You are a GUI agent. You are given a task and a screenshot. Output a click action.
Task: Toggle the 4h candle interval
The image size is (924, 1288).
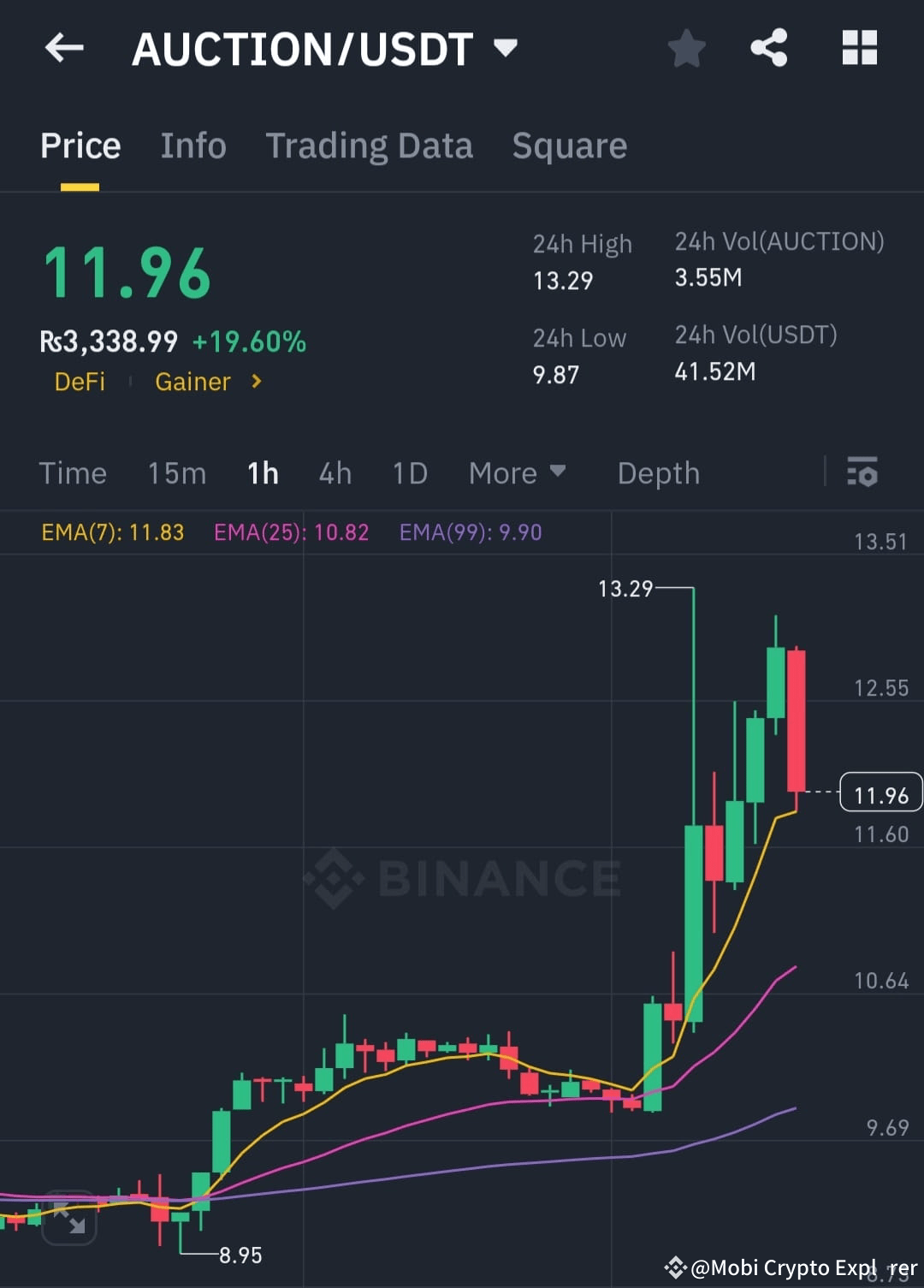coord(335,473)
